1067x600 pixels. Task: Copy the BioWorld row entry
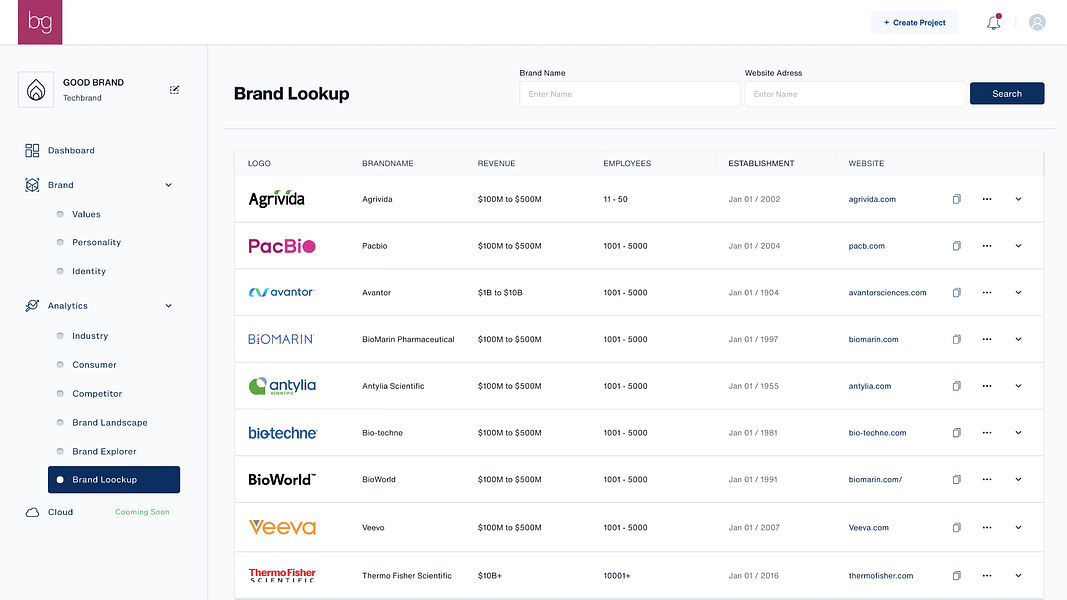pyautogui.click(x=957, y=480)
